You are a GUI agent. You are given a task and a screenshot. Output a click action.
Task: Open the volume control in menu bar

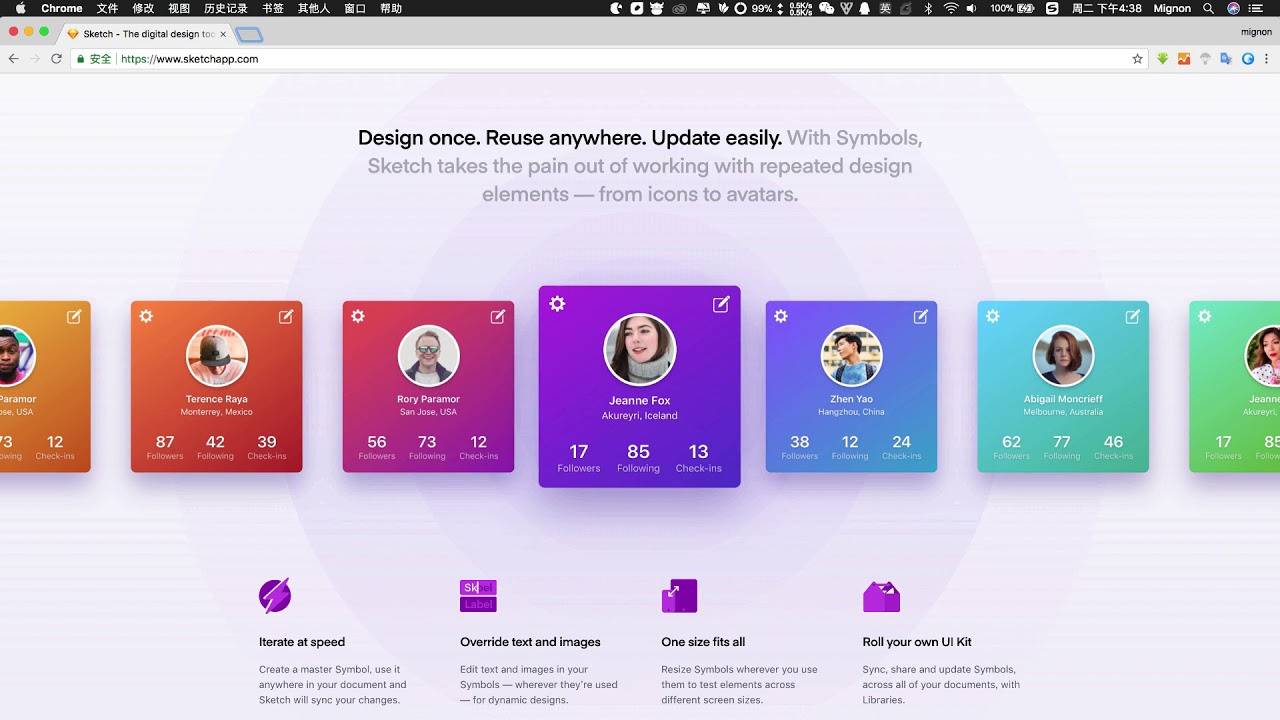pos(971,8)
